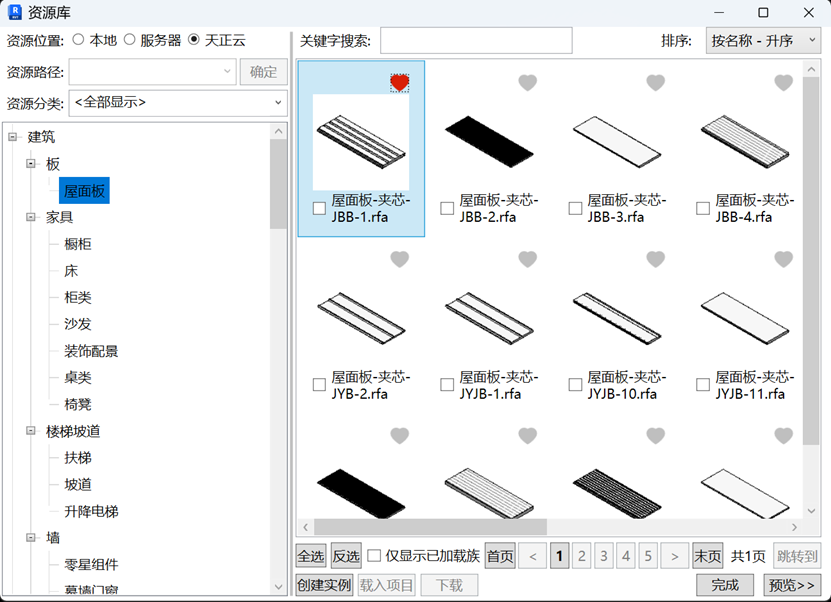The height and width of the screenshot is (602, 831).
Task: Check the box for 屋面板-夹芯-JYJB-1.rfa
Action: [447, 385]
